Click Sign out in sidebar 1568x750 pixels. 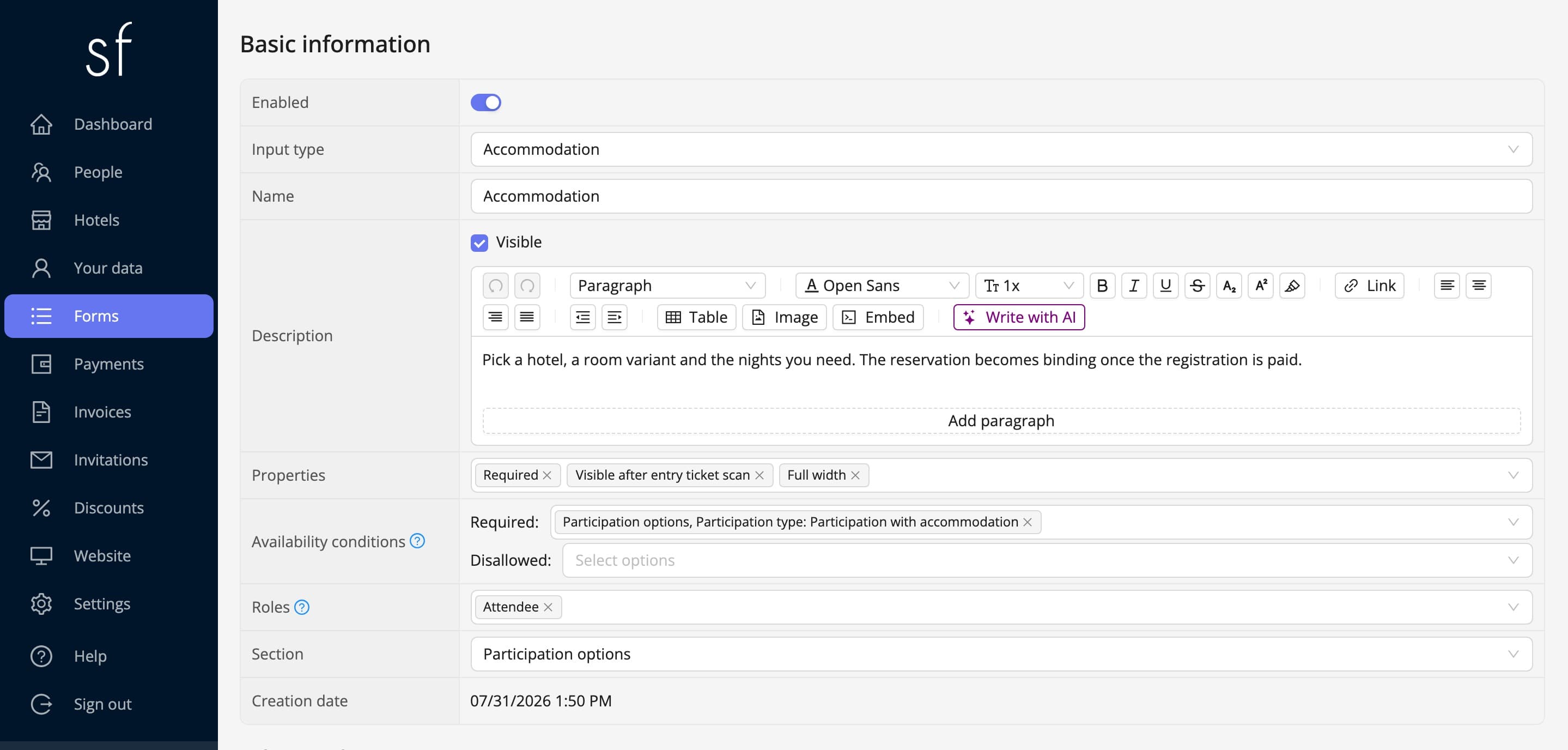[109, 704]
